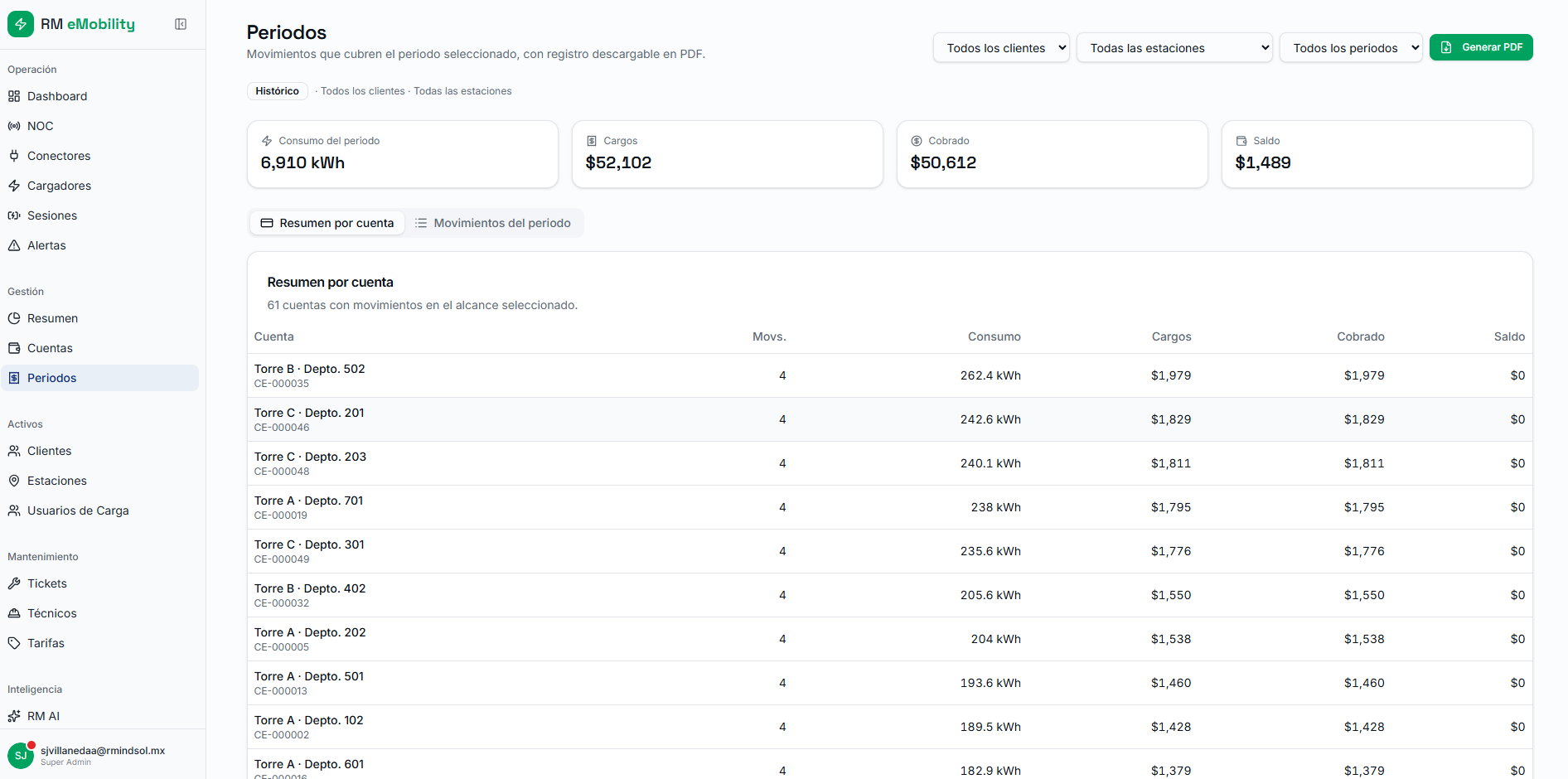
Task: Click the Movs. column header
Action: point(769,336)
